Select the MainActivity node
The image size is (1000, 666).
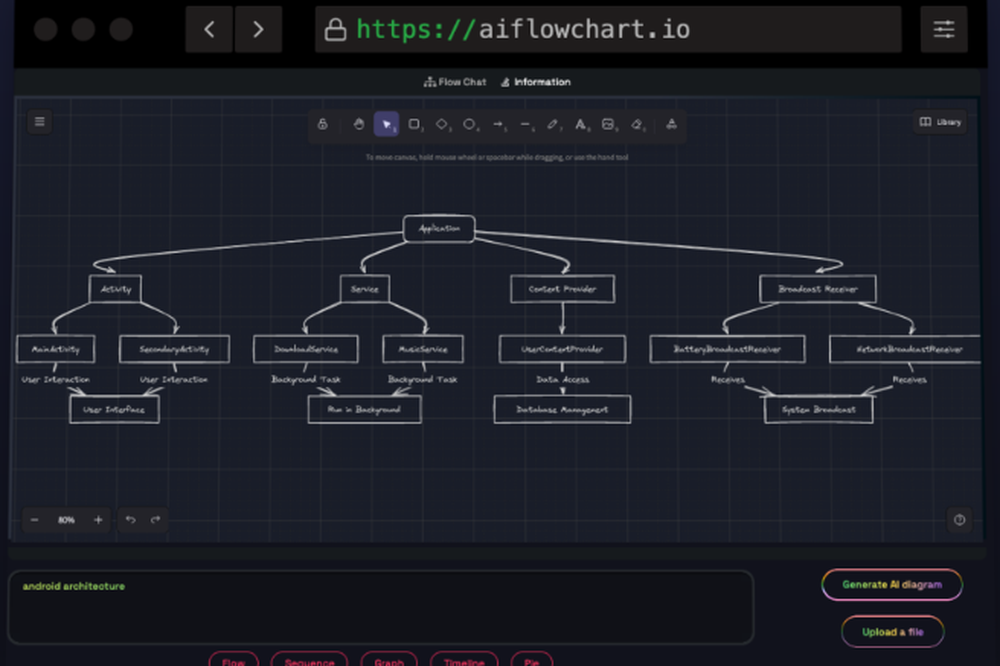click(55, 349)
